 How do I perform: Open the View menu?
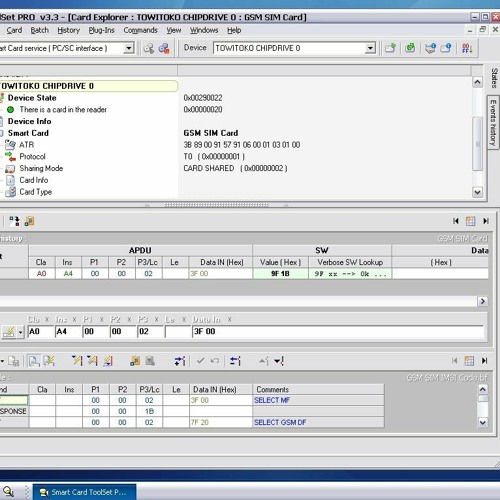click(x=174, y=30)
